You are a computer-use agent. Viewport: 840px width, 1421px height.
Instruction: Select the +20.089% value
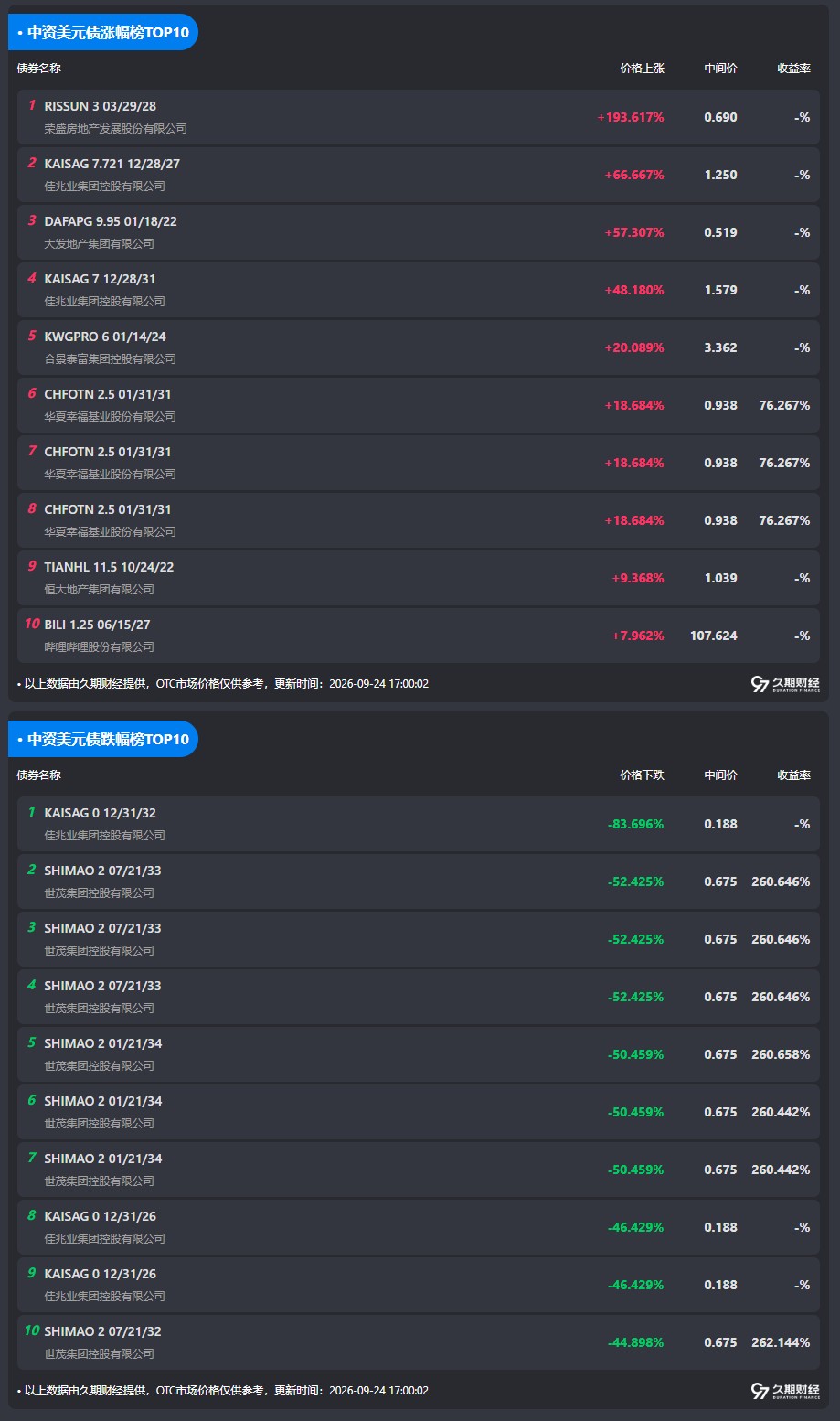[634, 347]
